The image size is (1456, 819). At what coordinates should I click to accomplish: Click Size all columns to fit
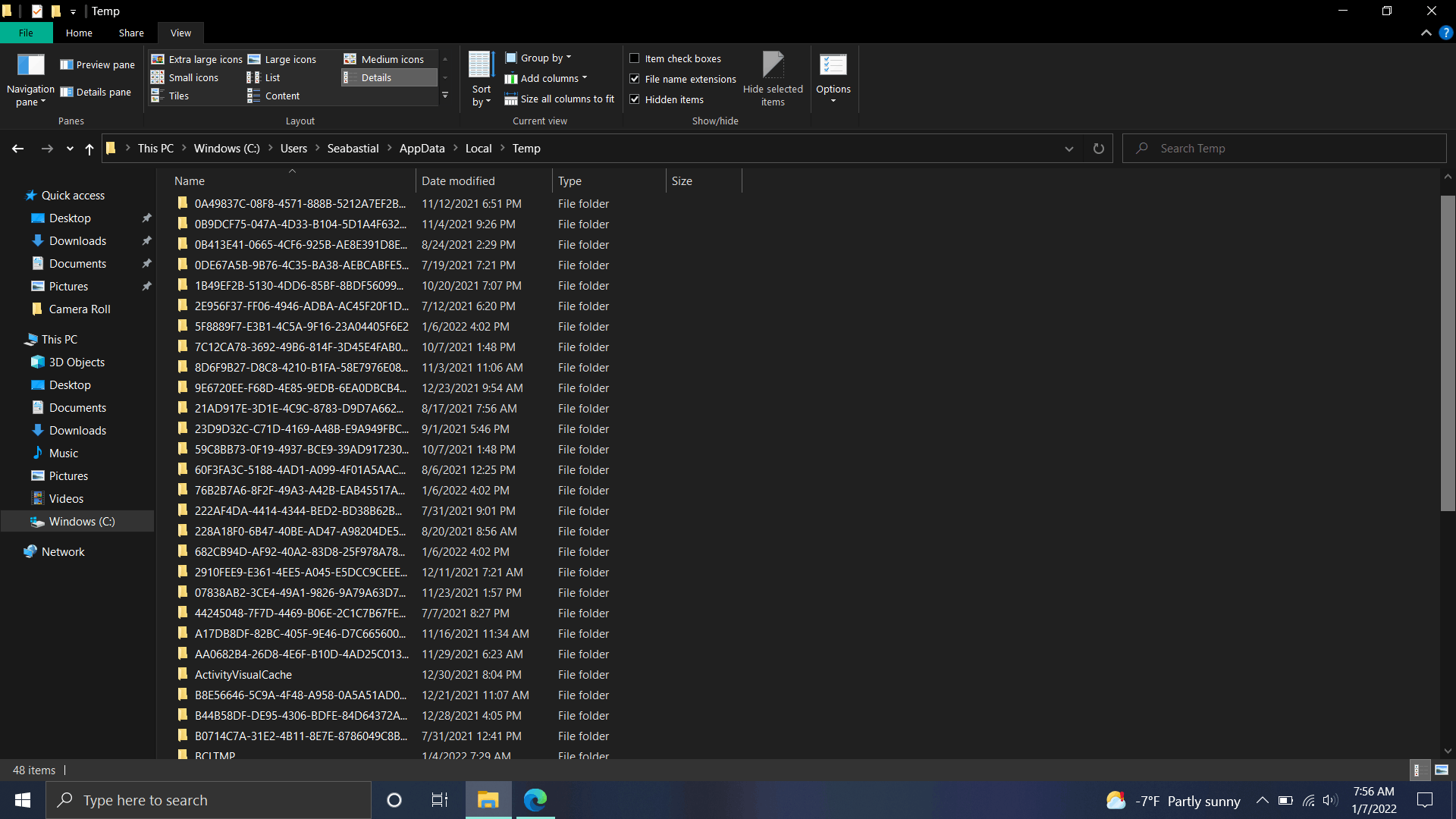tap(560, 99)
